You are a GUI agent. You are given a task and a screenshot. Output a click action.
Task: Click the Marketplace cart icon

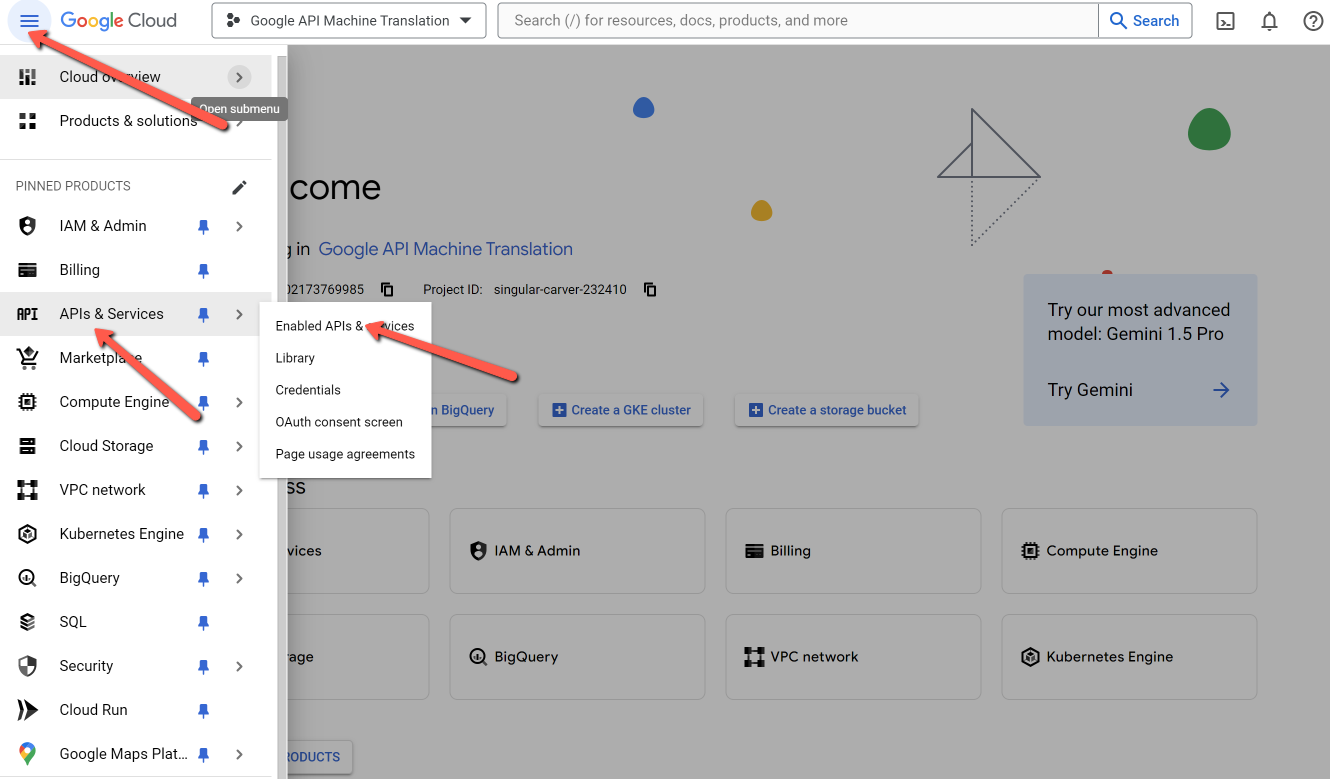click(28, 358)
